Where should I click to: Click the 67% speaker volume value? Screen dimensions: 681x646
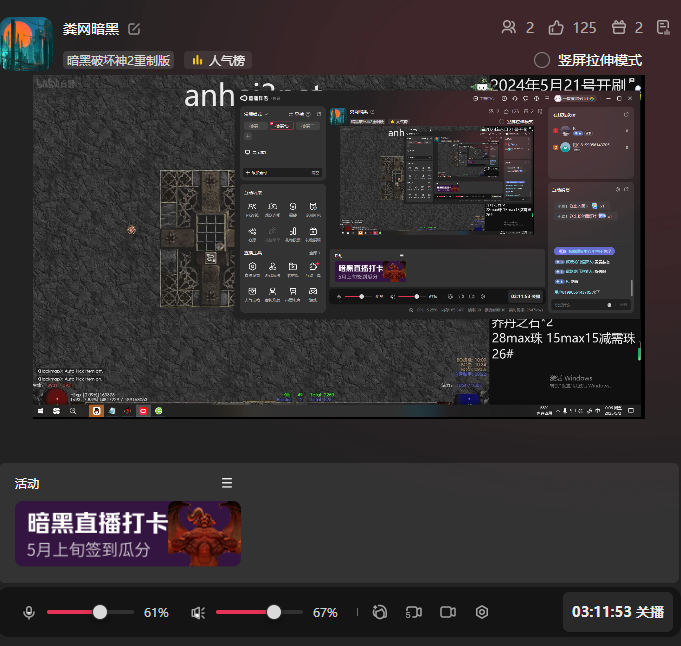325,613
